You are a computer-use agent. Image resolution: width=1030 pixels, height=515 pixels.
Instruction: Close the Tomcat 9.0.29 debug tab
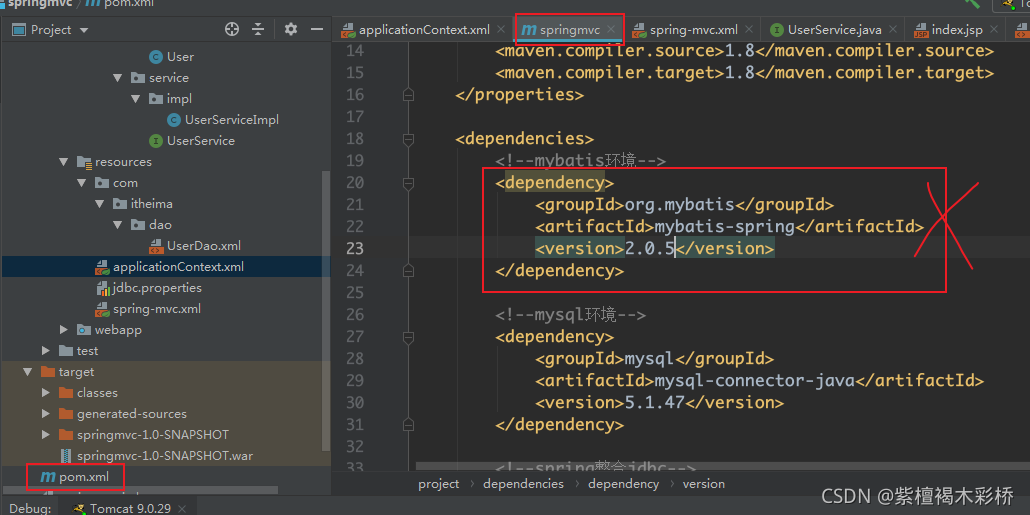[x=182, y=508]
